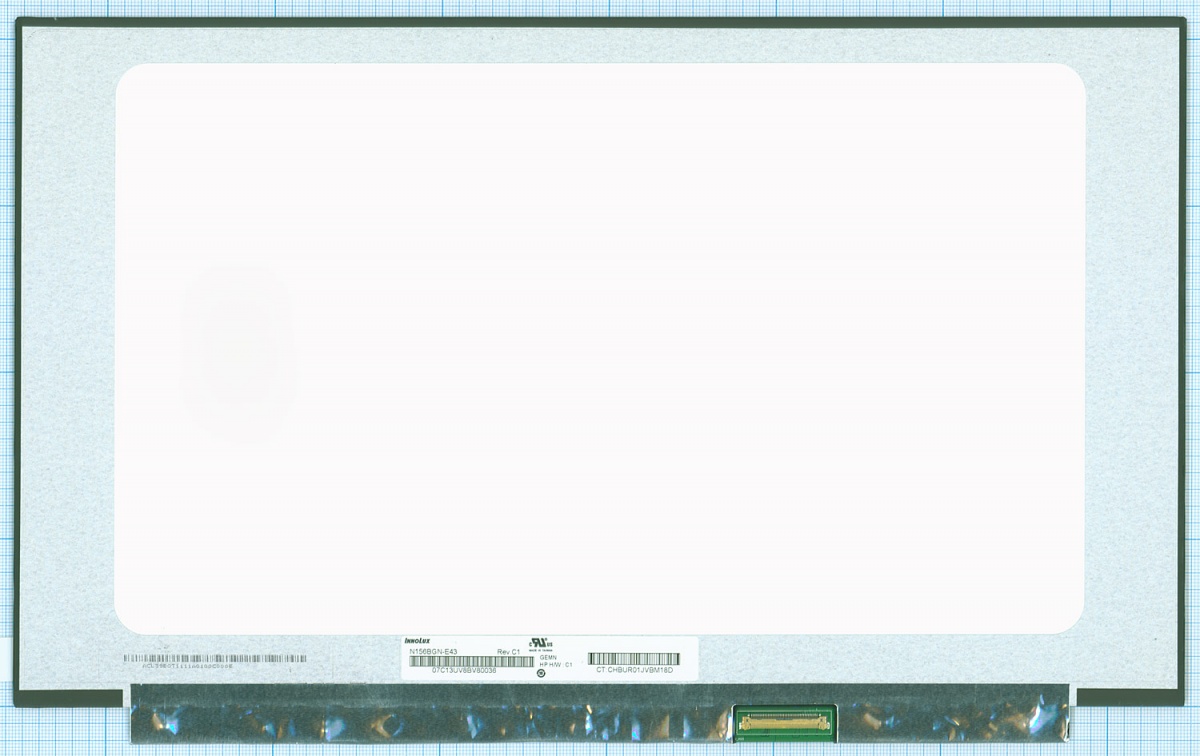Click the faint smudge on the white panel
The height and width of the screenshot is (756, 1200).
(238, 350)
